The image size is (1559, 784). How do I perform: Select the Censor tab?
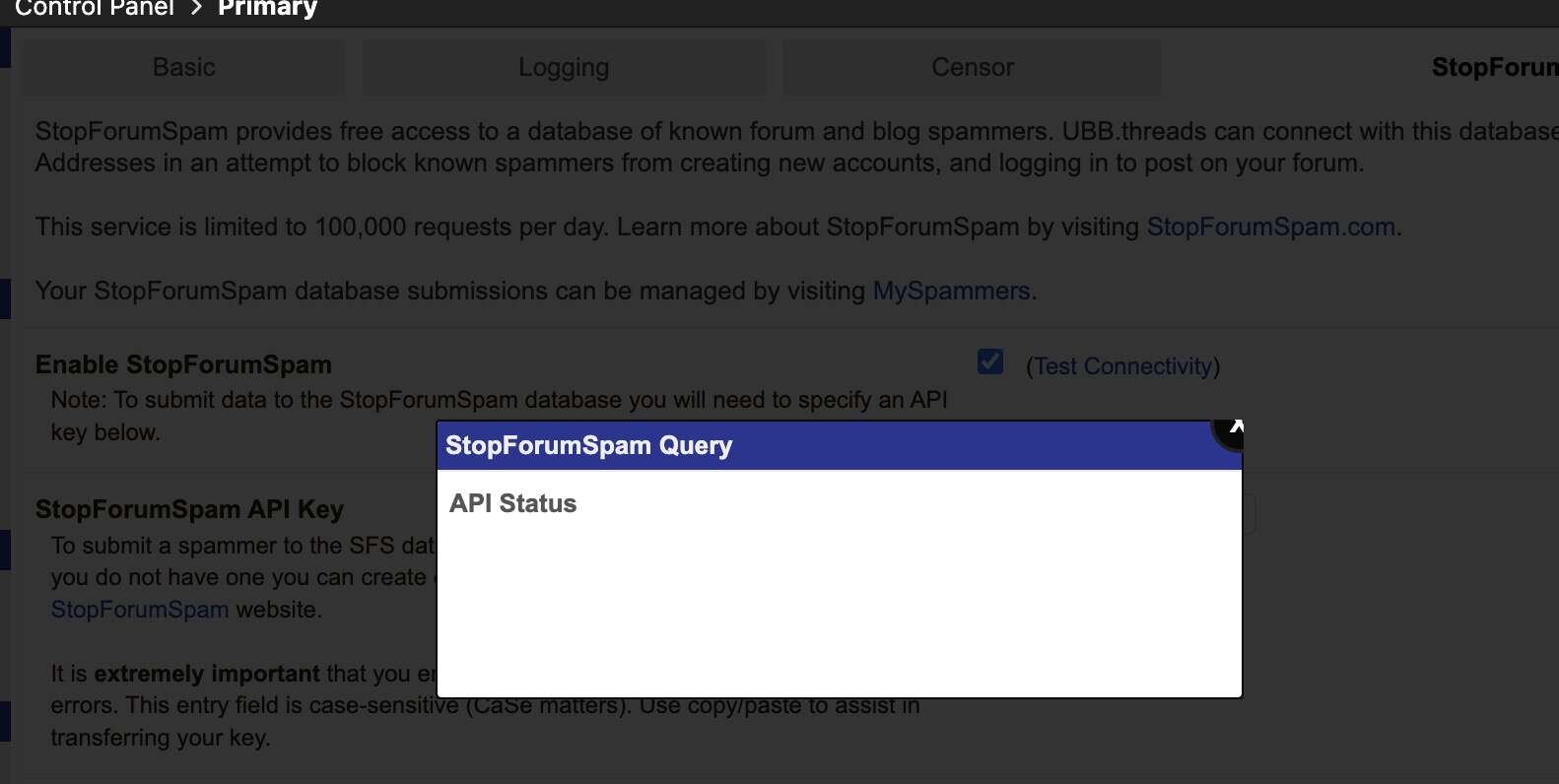973,67
